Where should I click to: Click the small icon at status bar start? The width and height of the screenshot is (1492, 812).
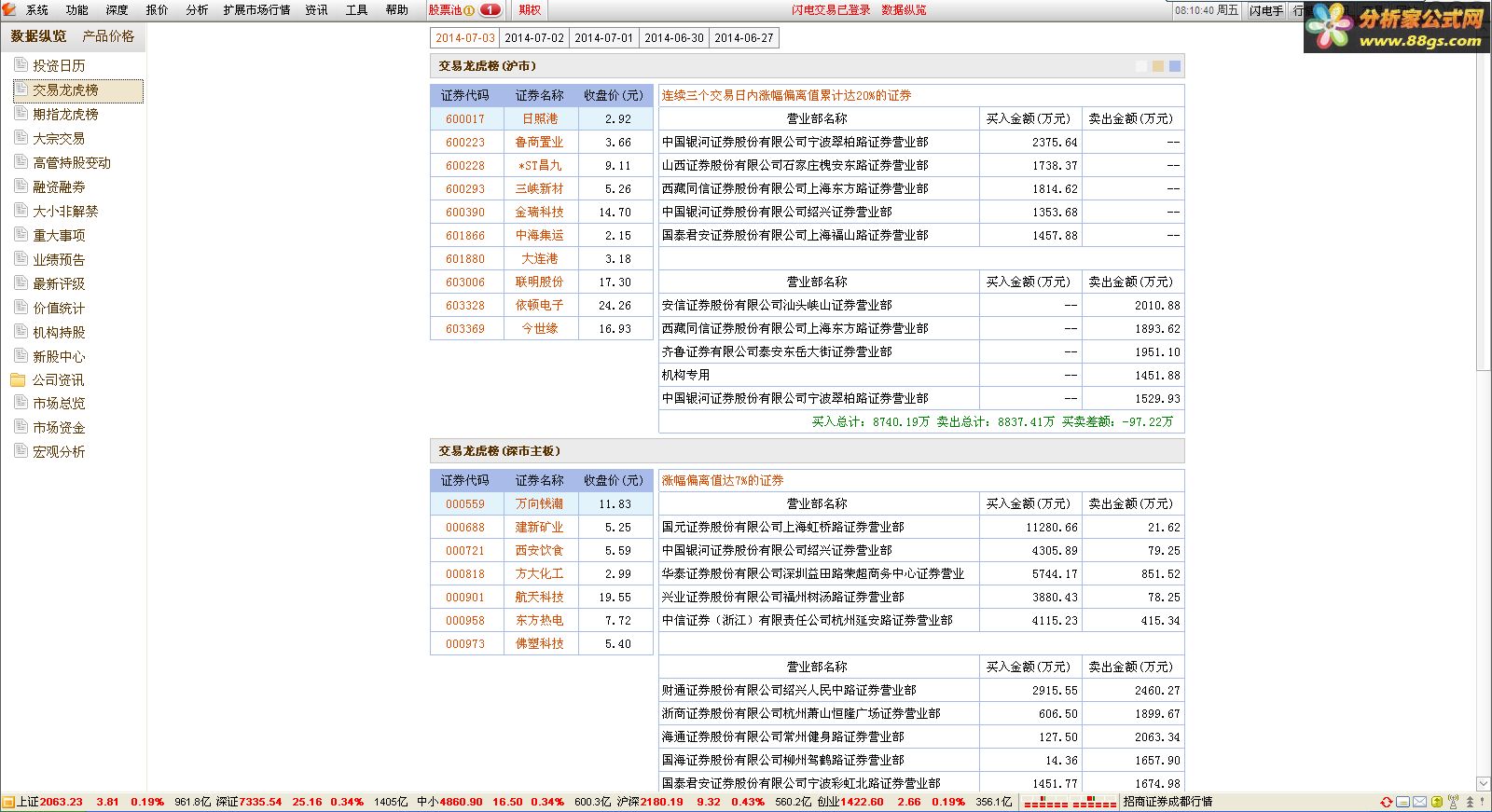(8, 803)
